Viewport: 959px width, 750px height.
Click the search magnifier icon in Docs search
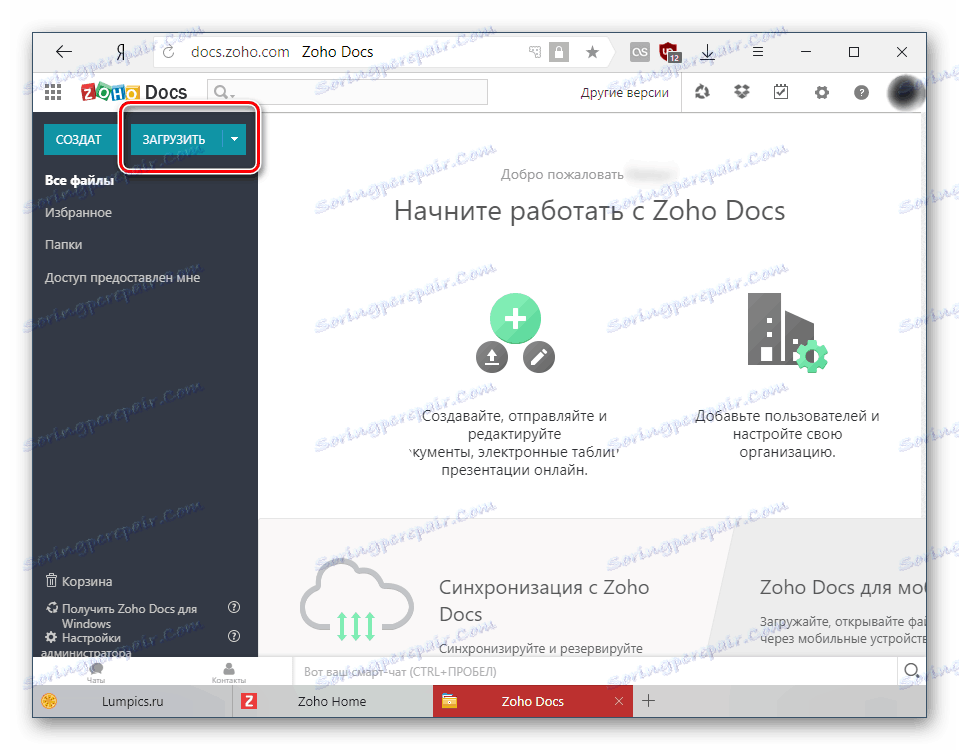pos(221,92)
